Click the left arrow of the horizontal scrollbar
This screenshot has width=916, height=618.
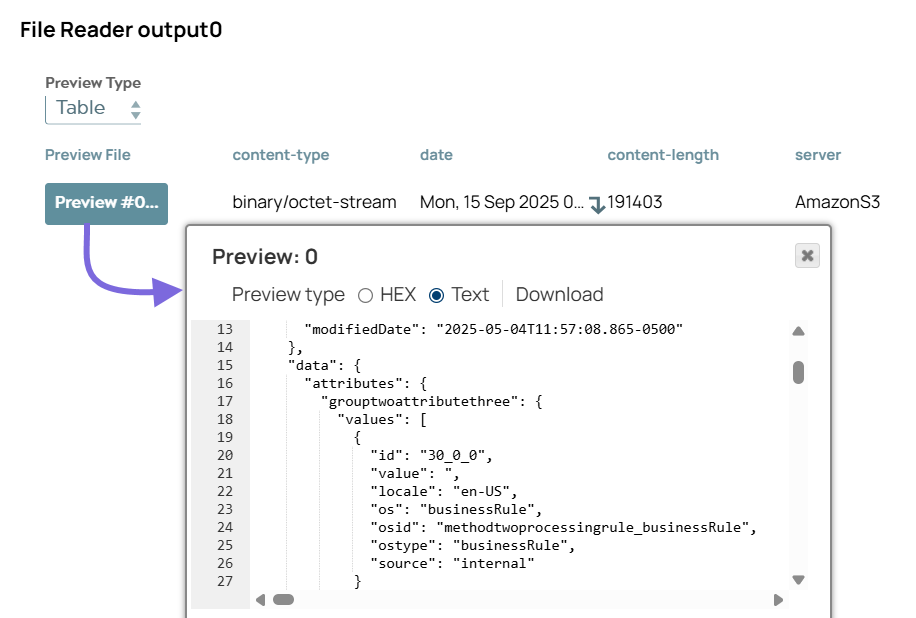point(259,600)
